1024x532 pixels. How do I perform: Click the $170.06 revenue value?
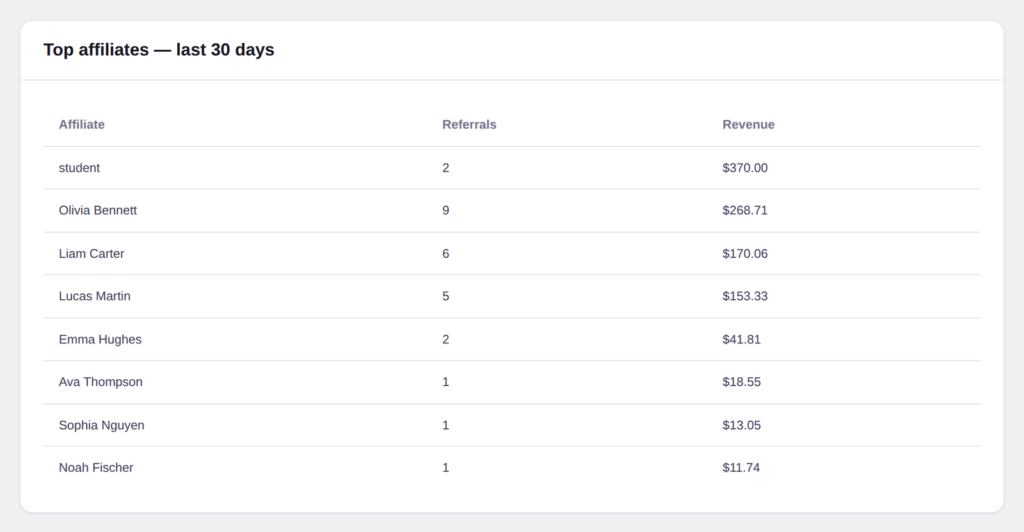(x=745, y=253)
